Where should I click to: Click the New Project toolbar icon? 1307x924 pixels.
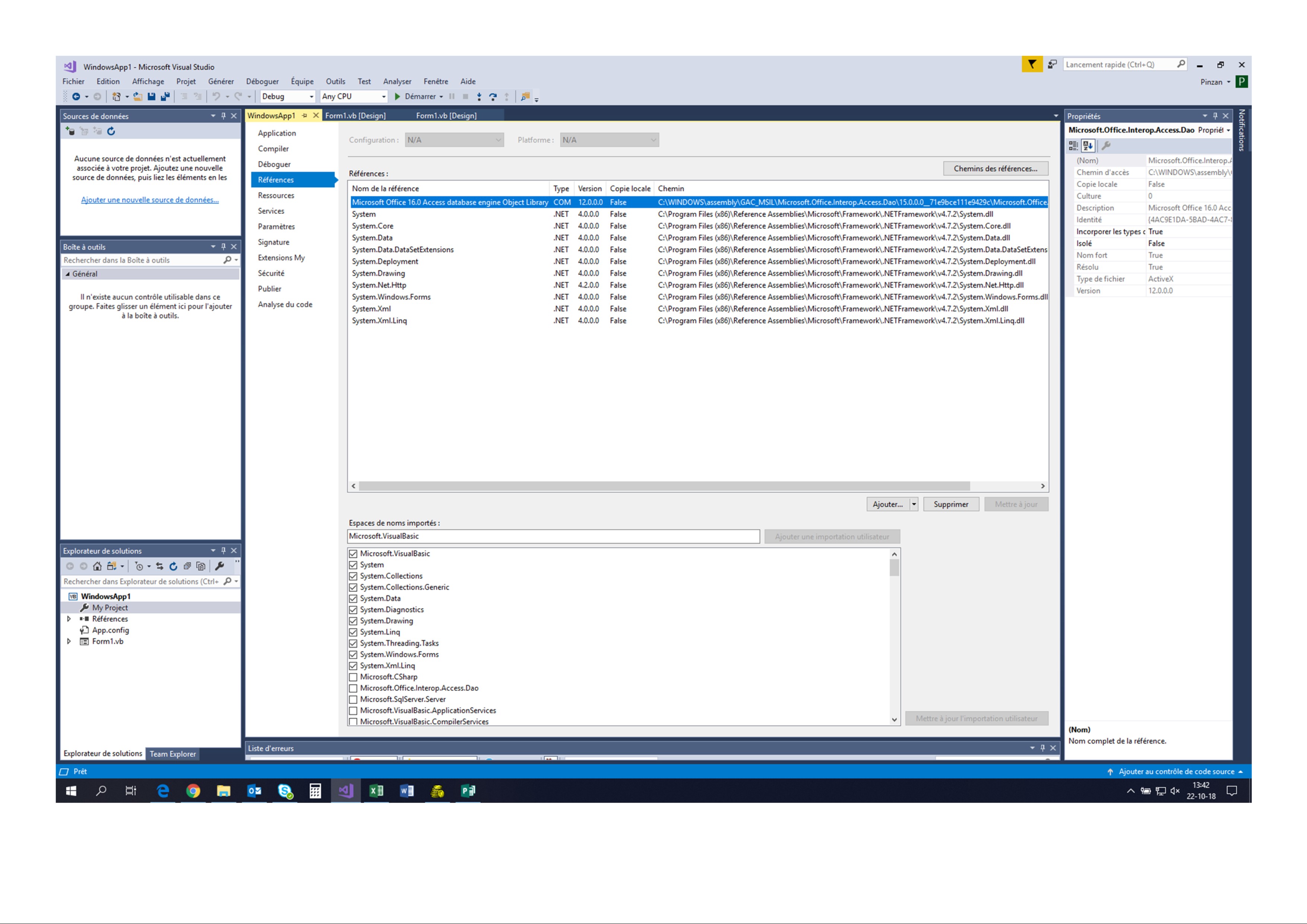(x=116, y=97)
